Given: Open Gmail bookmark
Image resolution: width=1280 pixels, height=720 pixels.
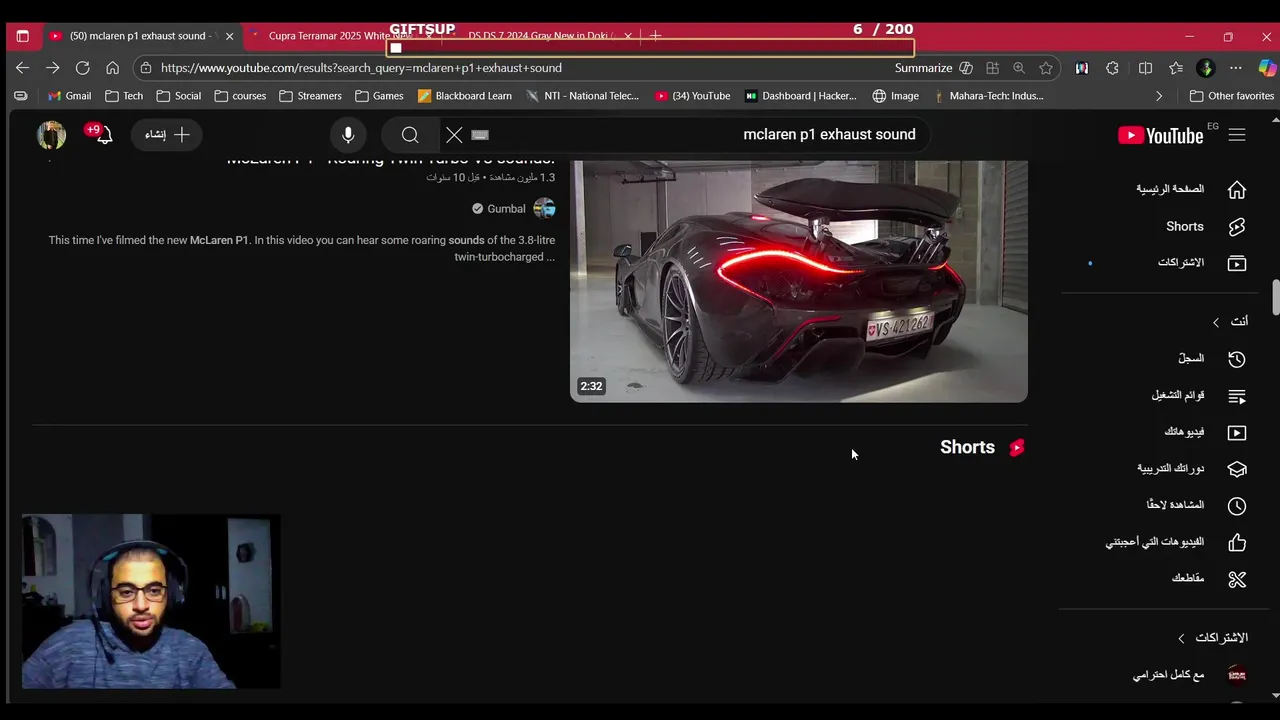Looking at the screenshot, I should click(69, 96).
